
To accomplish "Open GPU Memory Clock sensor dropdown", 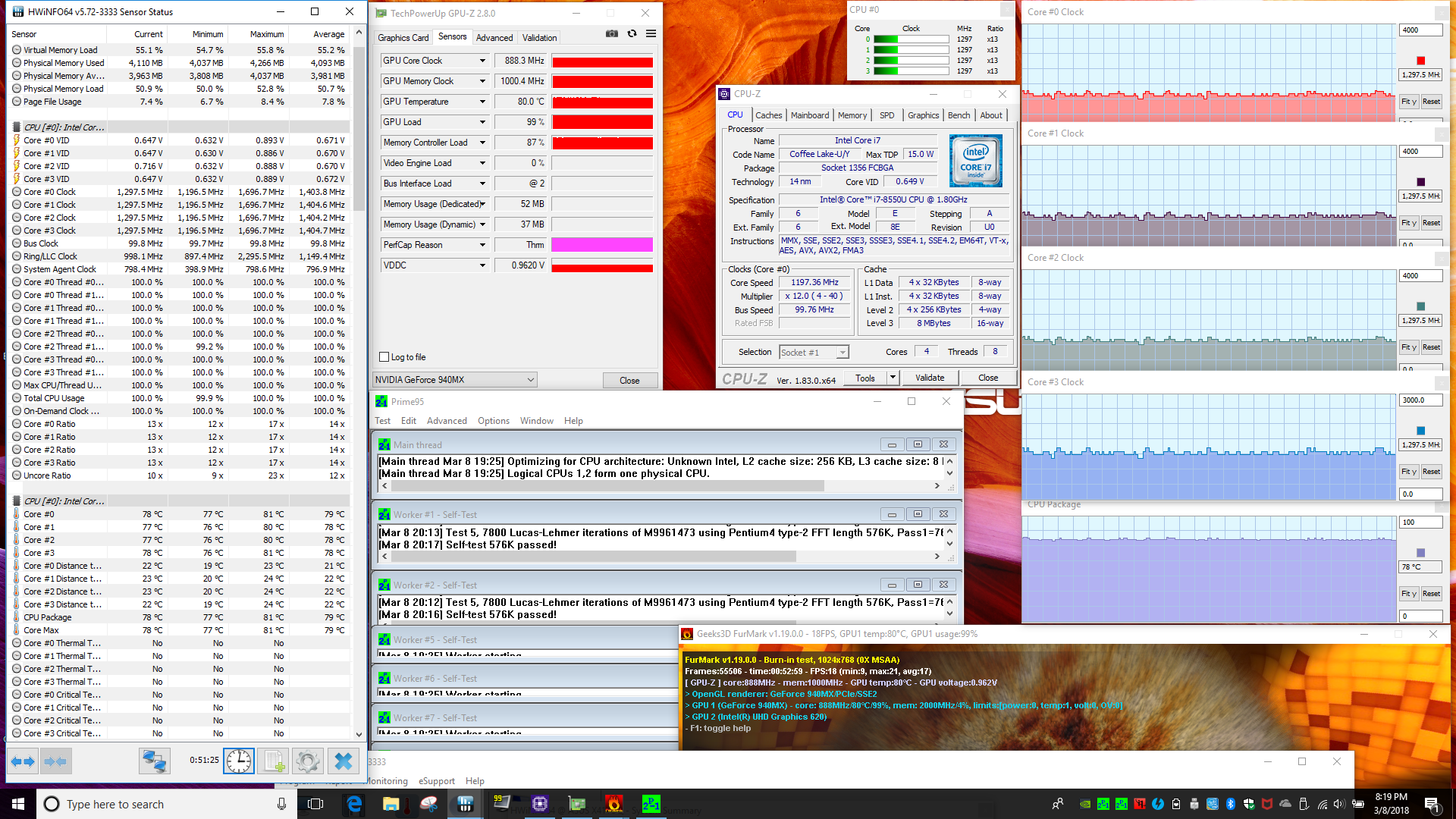I will click(x=482, y=81).
